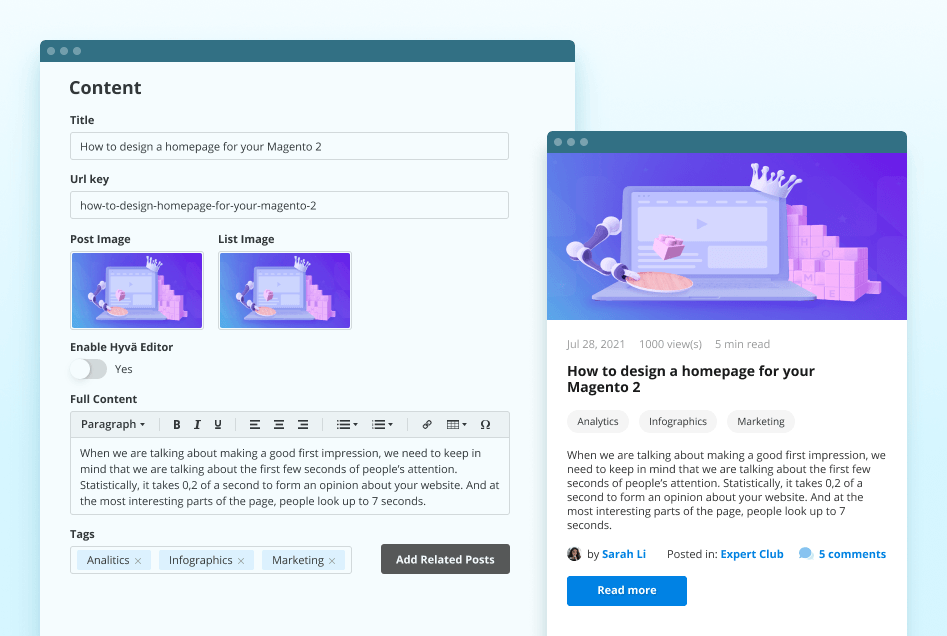The height and width of the screenshot is (636, 947).
Task: Click the Read more button
Action: pos(626,590)
